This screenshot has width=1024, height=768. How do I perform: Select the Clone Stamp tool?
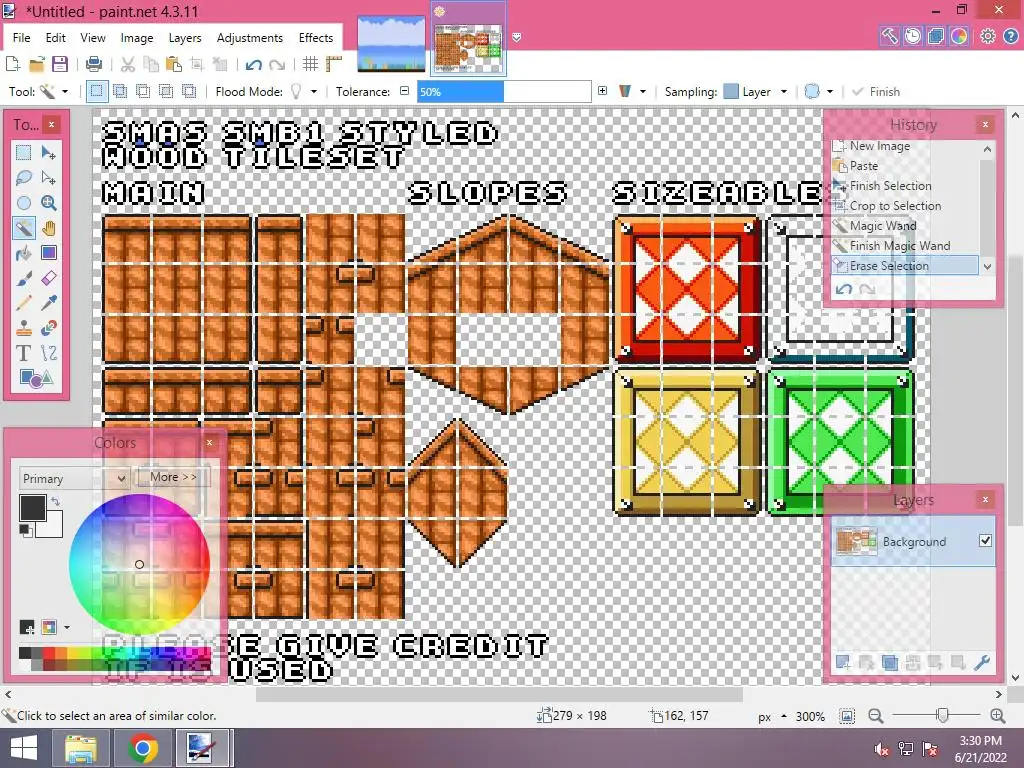(x=24, y=328)
